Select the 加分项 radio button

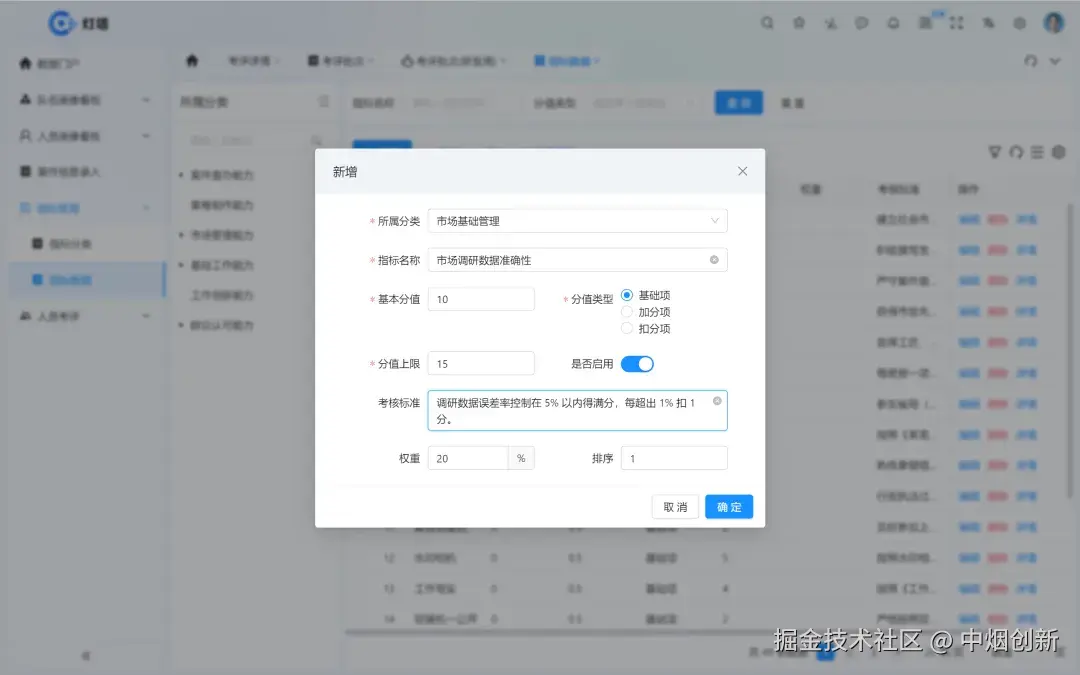tap(627, 311)
